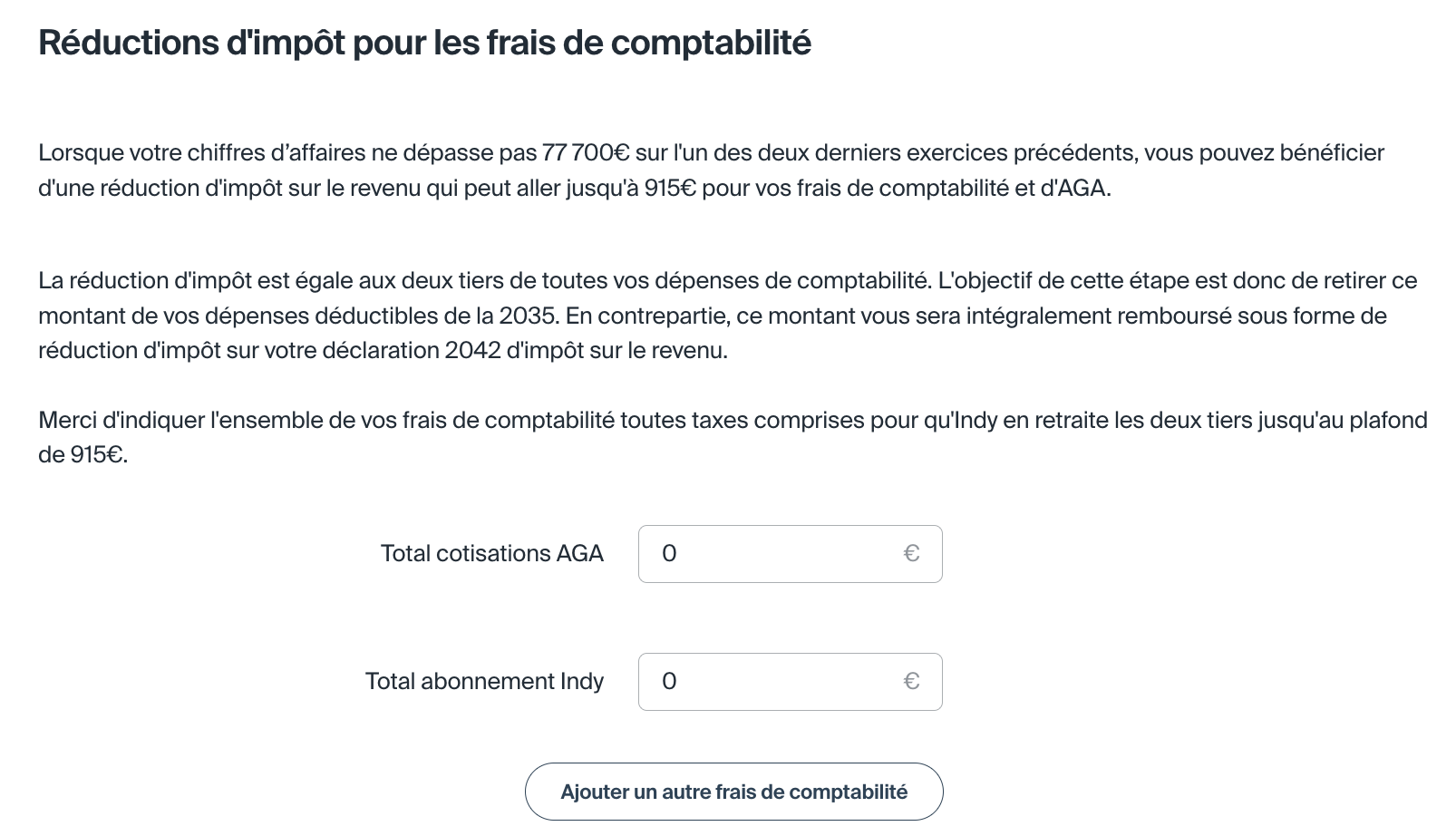Click the Total cotisations AGA label
This screenshot has width=1456, height=836.
pos(491,554)
